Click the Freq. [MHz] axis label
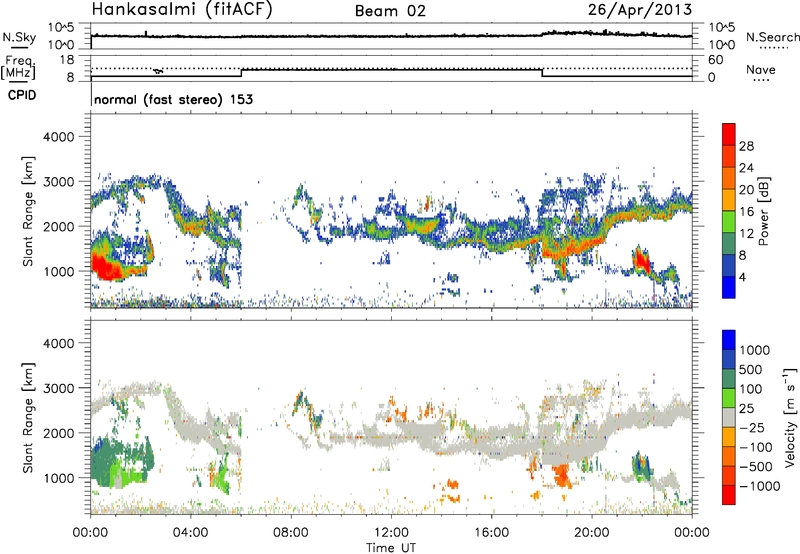800x554 pixels. point(19,68)
